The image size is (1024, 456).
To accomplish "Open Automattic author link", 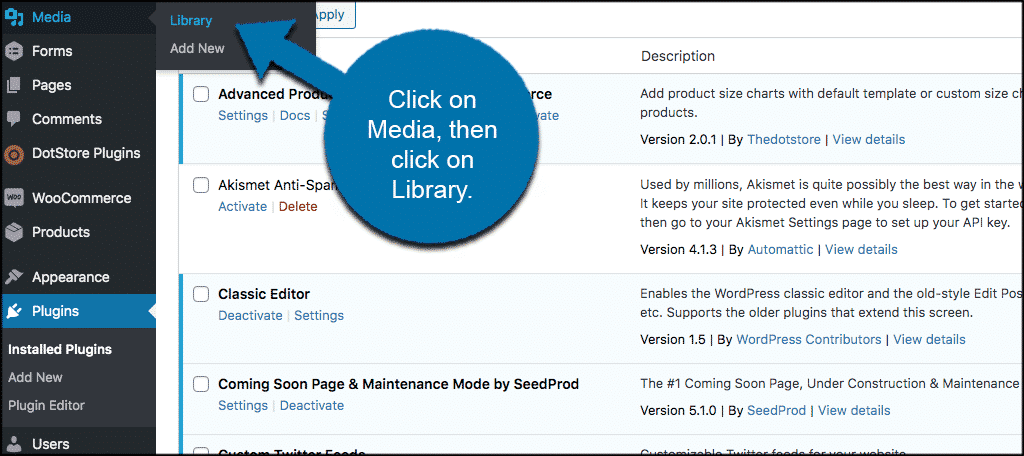I will (780, 250).
